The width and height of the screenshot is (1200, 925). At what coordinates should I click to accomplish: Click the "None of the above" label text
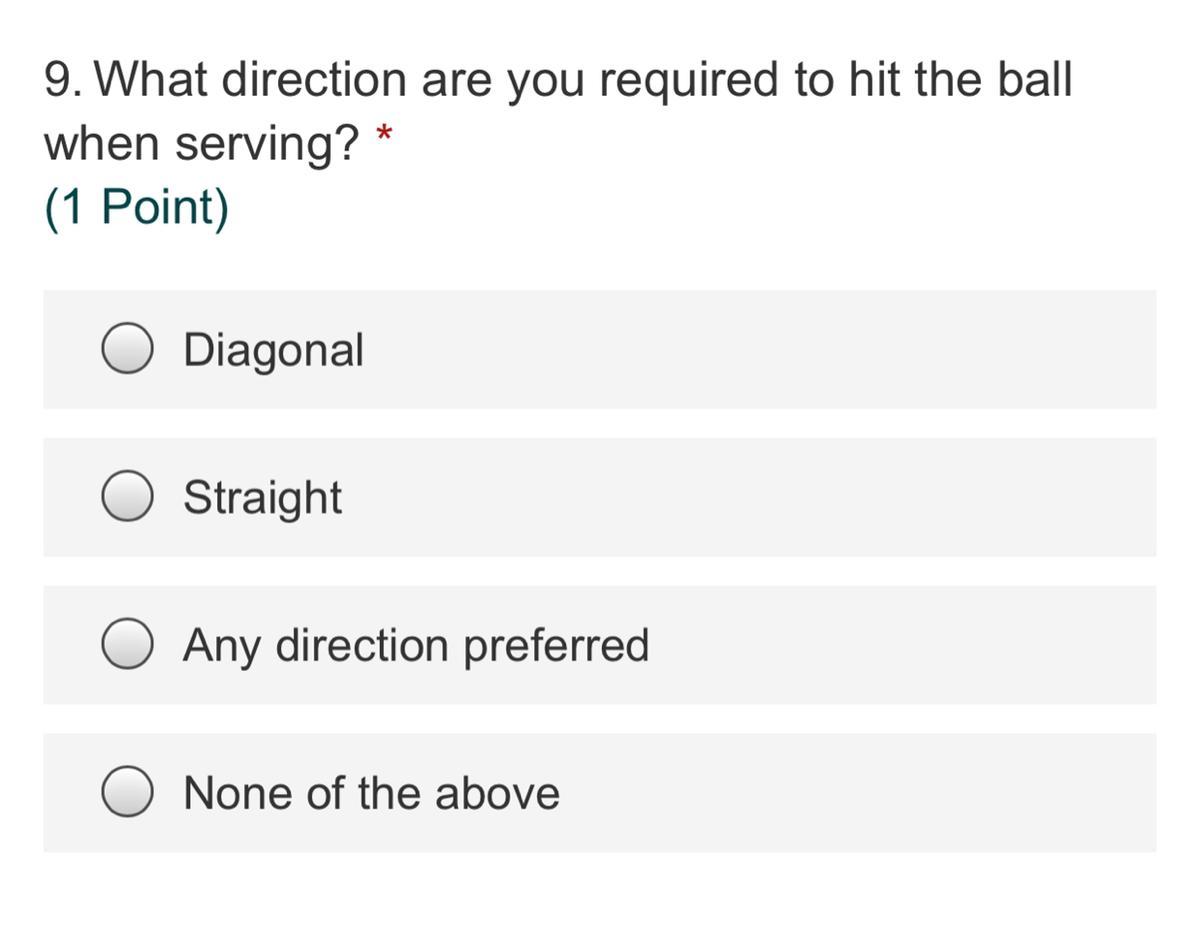(x=371, y=793)
